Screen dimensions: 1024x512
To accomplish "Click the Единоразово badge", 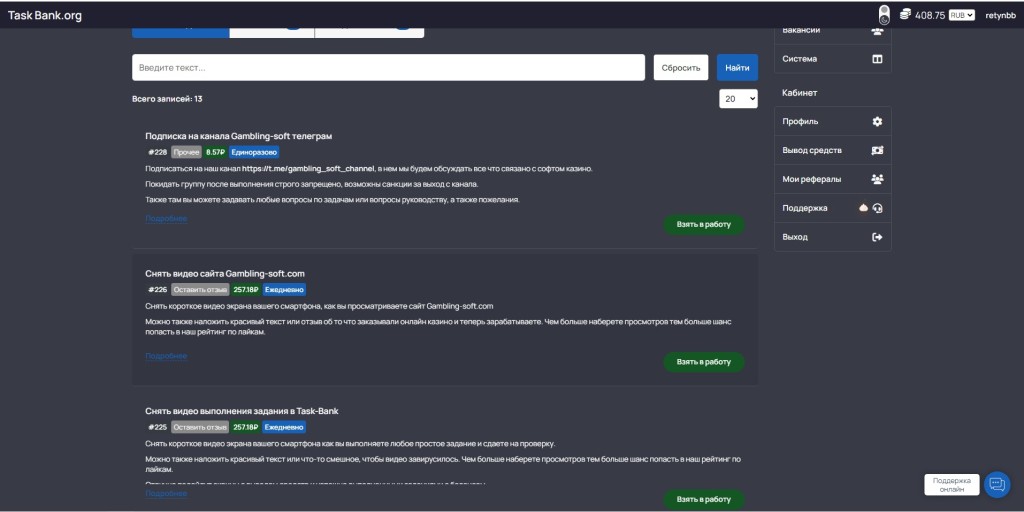I will [x=253, y=152].
